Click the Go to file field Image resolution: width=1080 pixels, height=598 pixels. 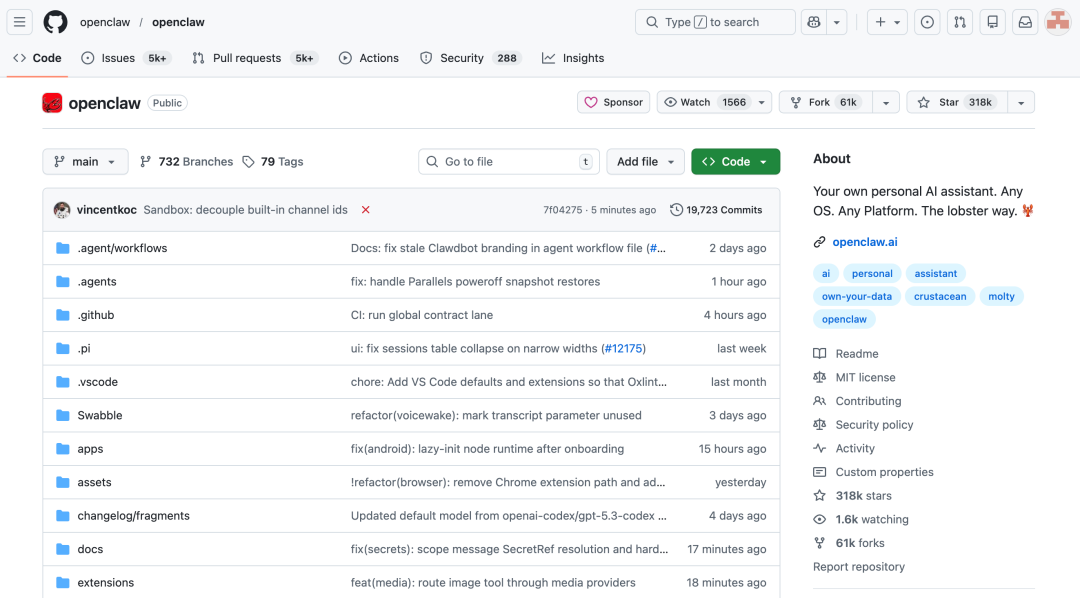[x=508, y=161]
